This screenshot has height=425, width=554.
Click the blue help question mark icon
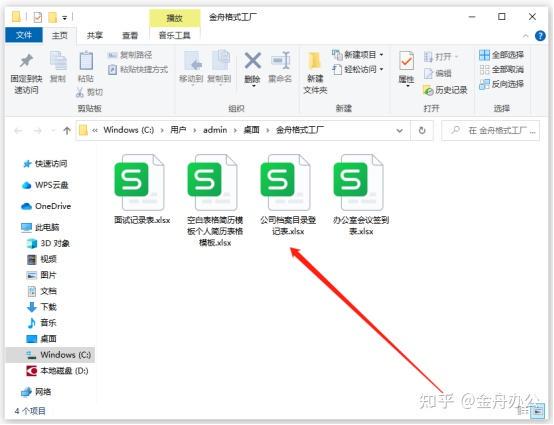point(540,36)
